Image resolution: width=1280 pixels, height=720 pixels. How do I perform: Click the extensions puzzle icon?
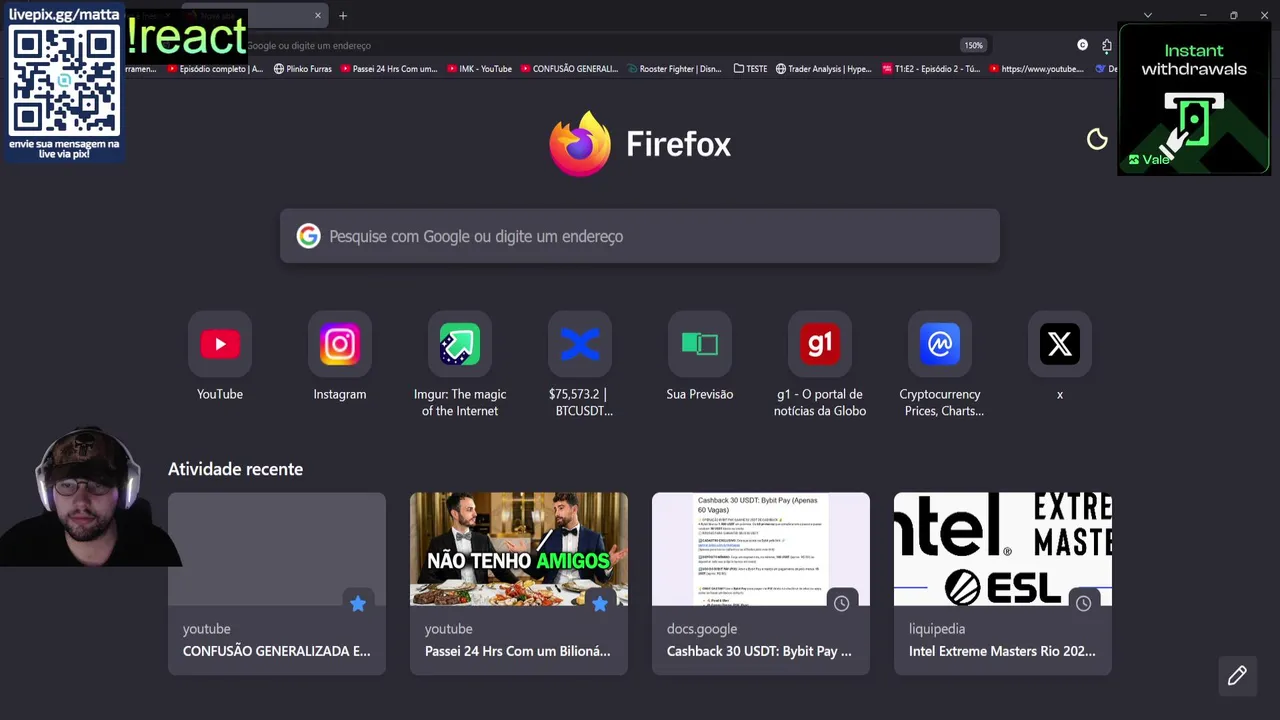point(1106,45)
